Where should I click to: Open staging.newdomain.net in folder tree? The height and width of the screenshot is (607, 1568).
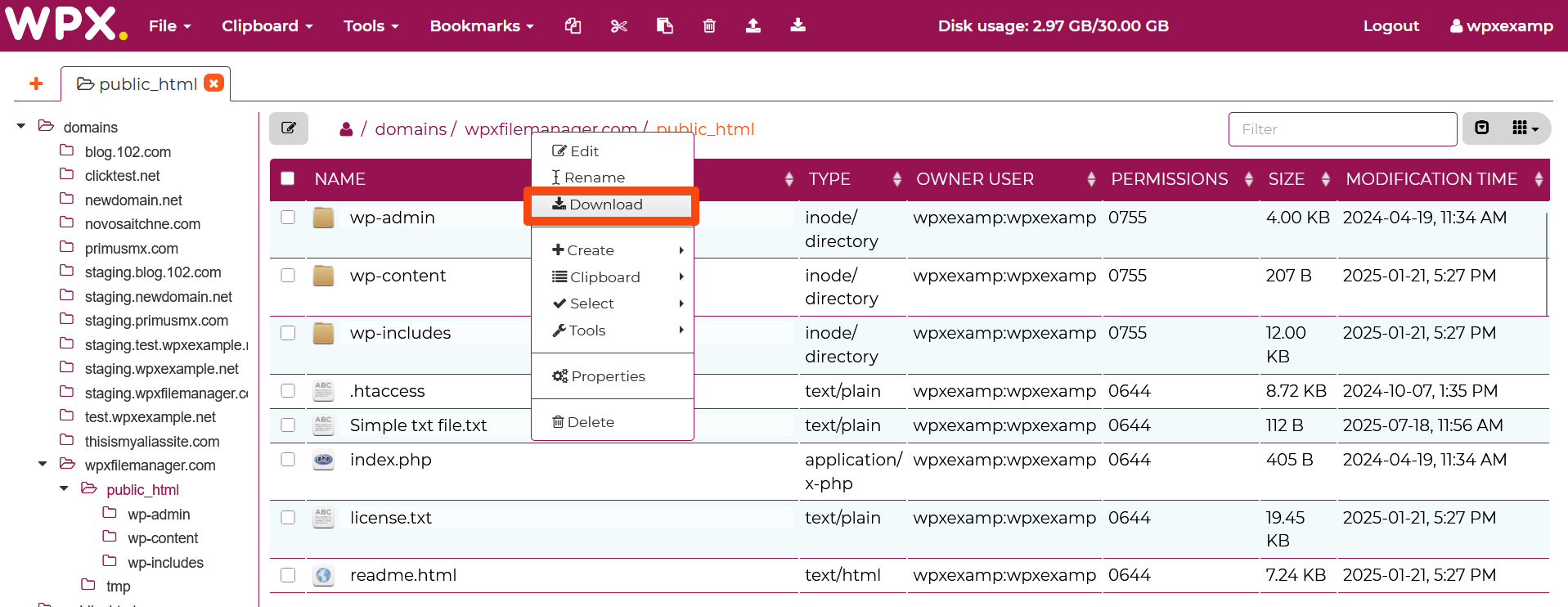(x=159, y=297)
